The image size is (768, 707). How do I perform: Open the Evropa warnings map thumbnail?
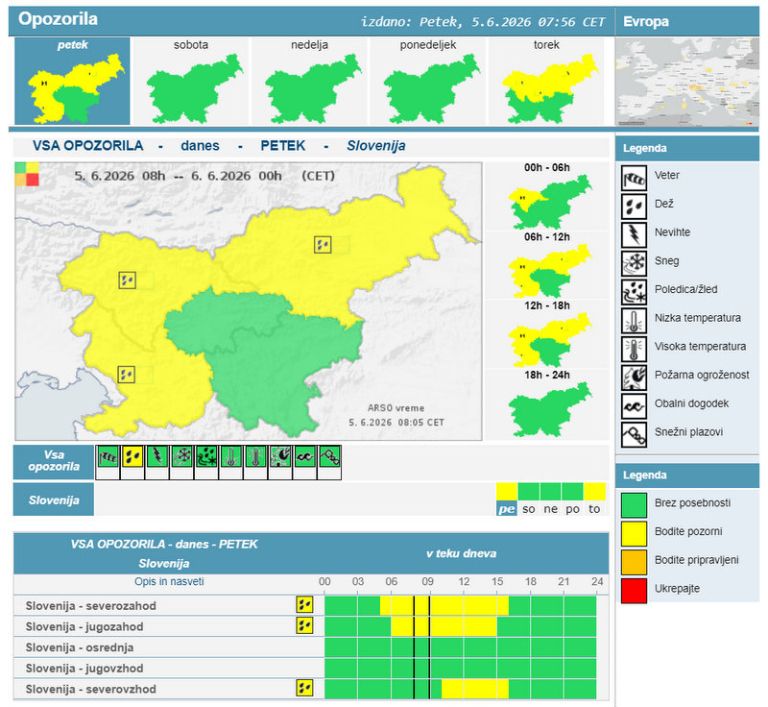point(687,82)
